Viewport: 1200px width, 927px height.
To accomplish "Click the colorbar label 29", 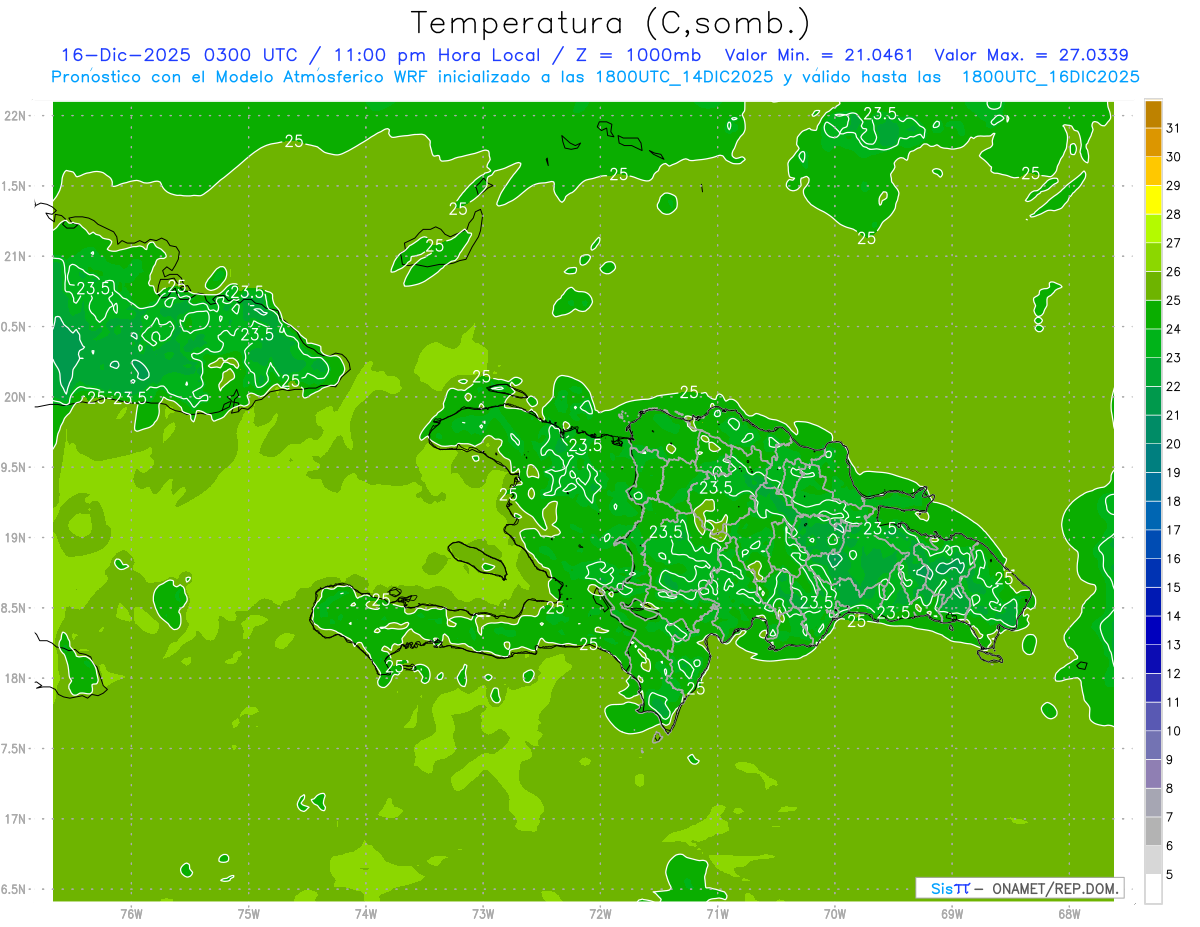I will (x=1174, y=185).
